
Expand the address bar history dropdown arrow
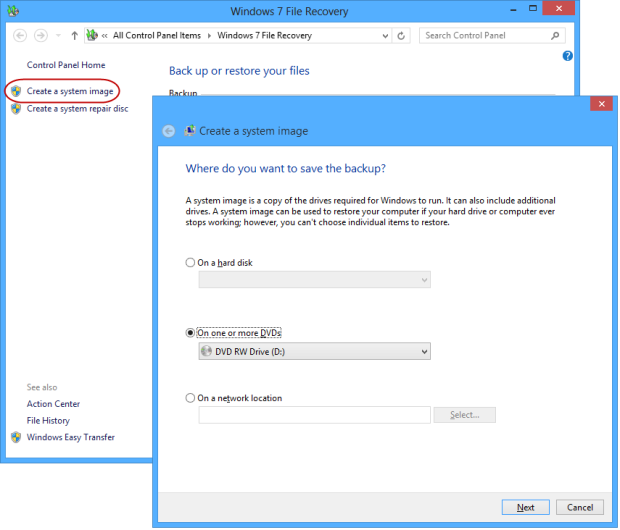click(385, 35)
